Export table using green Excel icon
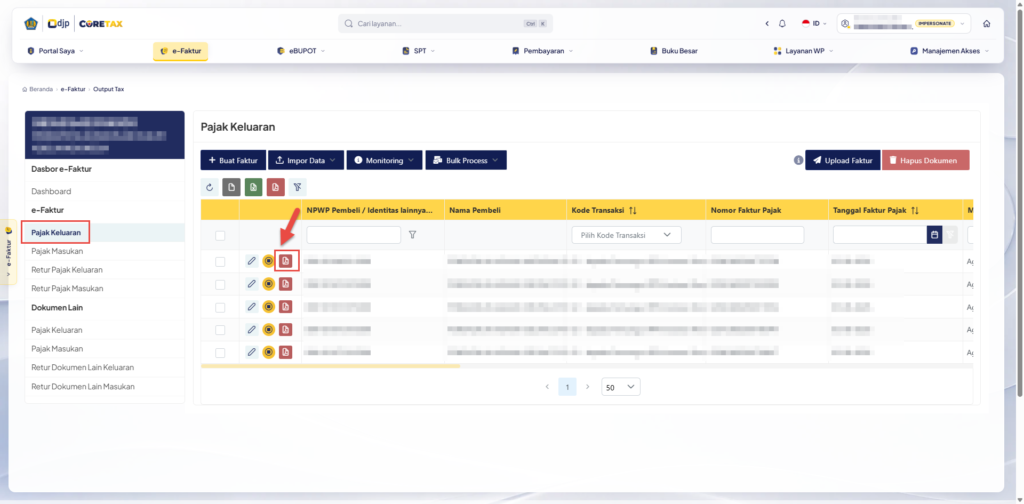The height and width of the screenshot is (504, 1024). pos(253,187)
